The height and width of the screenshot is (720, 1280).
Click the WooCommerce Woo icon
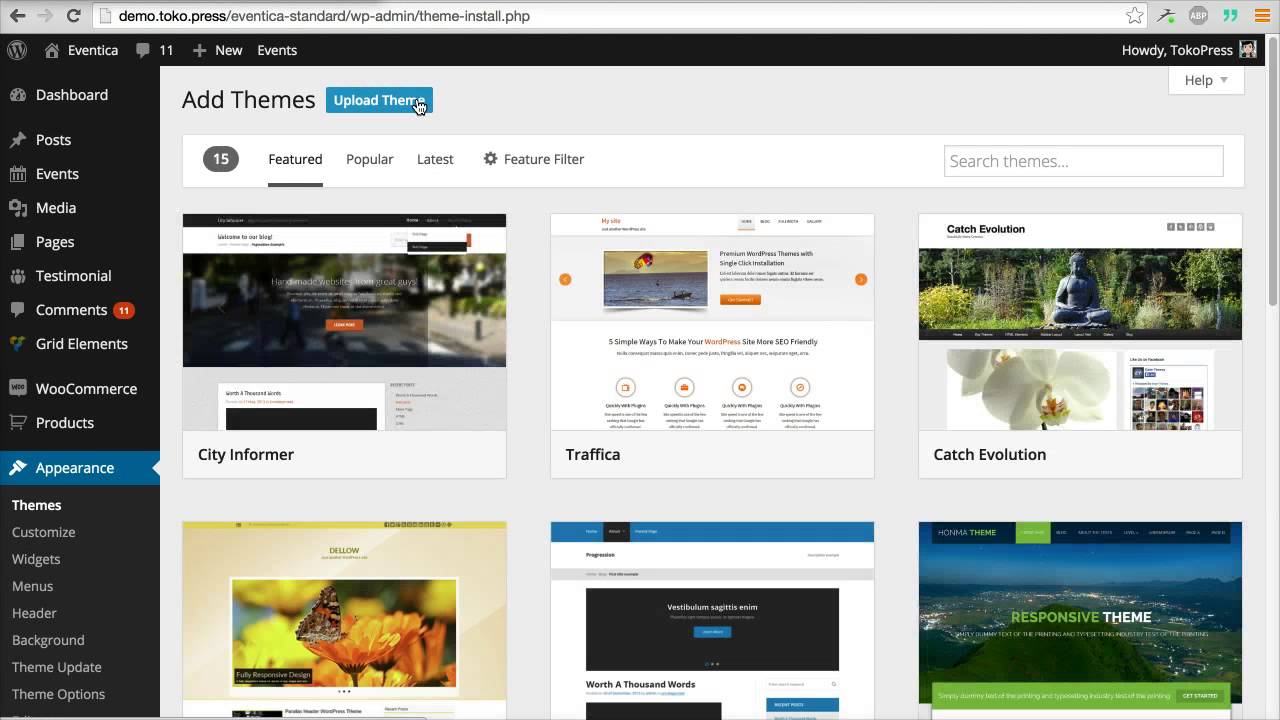point(18,389)
